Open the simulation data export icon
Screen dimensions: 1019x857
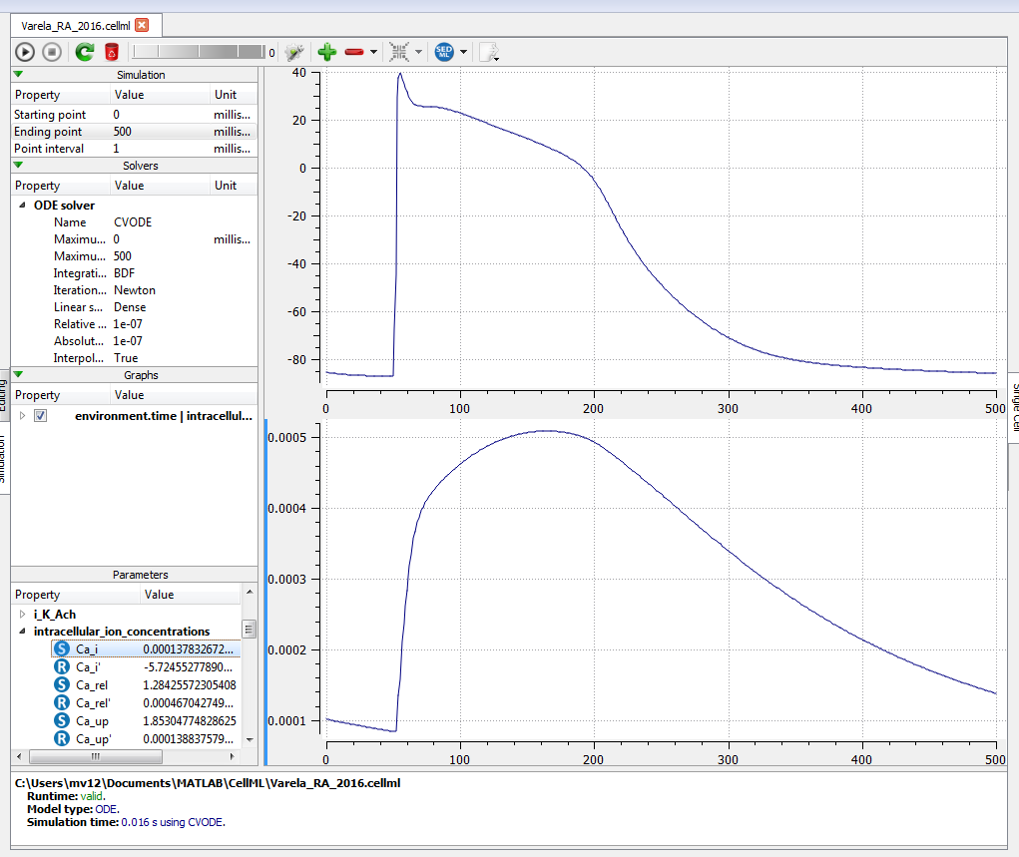pyautogui.click(x=487, y=52)
